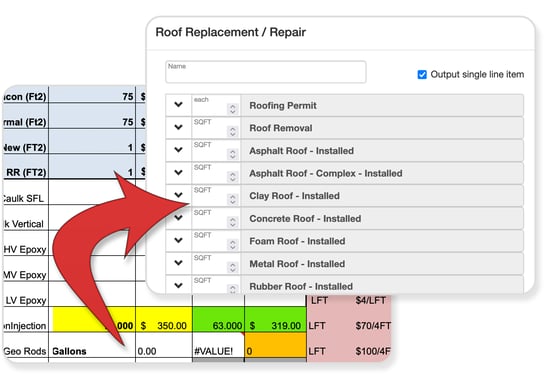Click Asphalt Roof - Installed SQFT stepper
The height and width of the screenshot is (388, 550).
233,154
